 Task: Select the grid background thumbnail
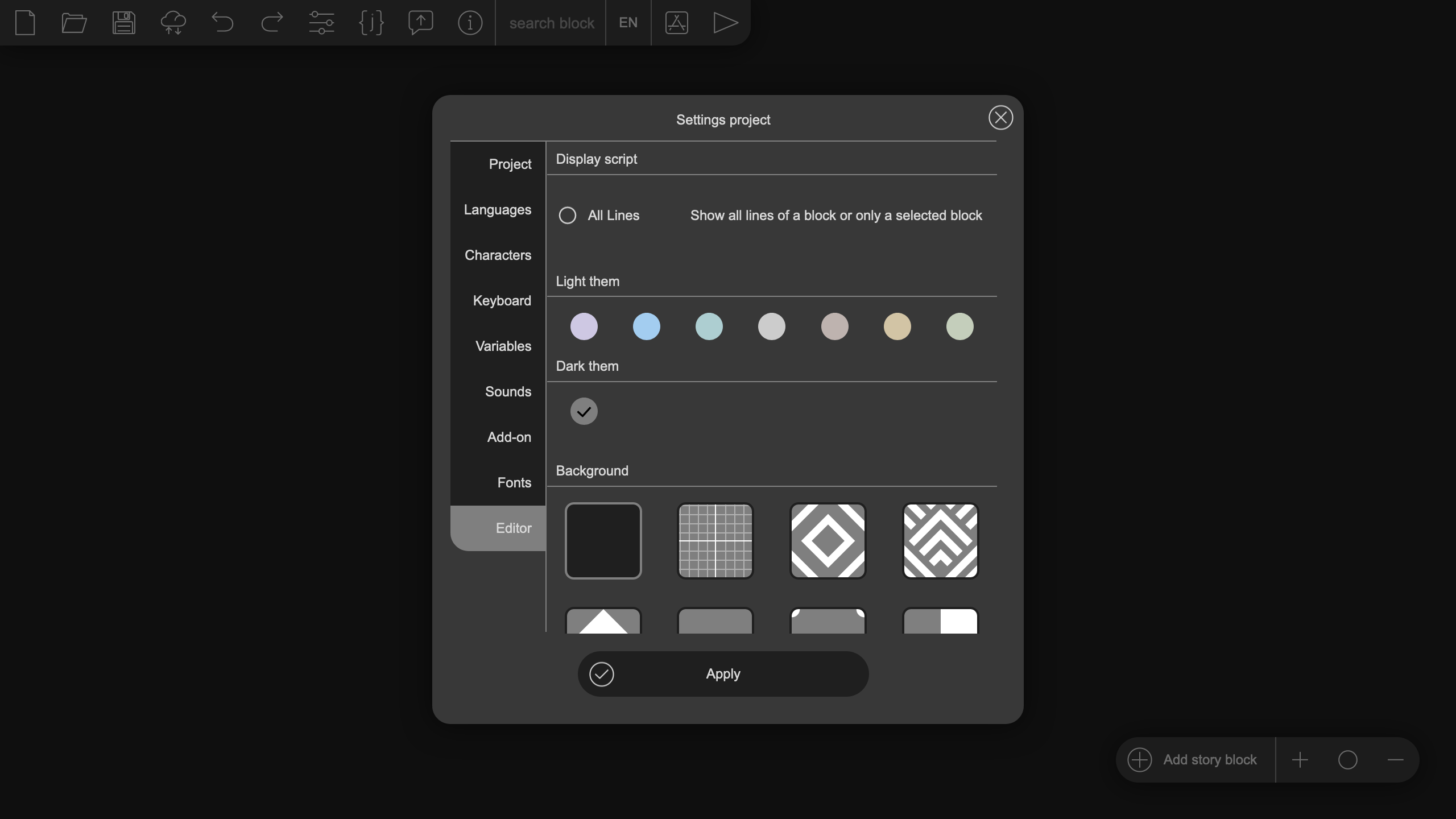[715, 541]
